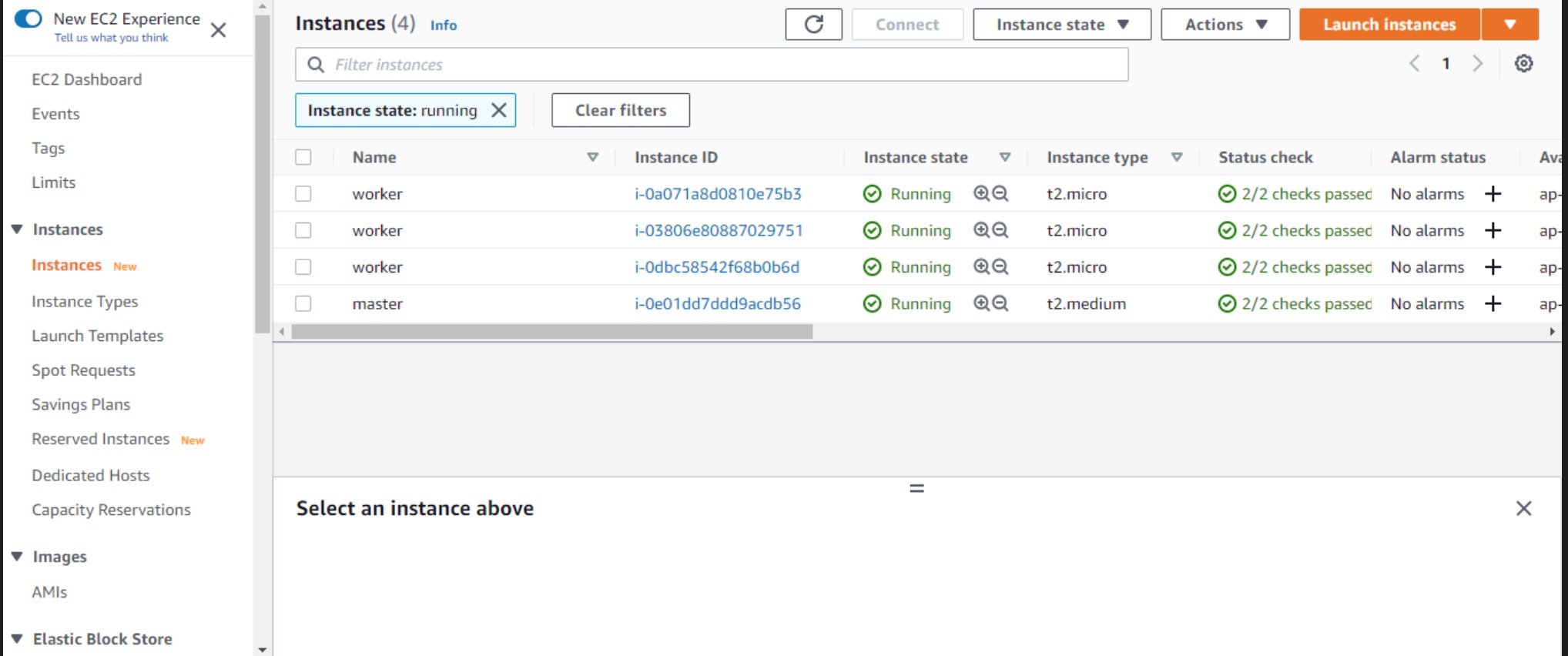Go to next page arrow
1568x656 pixels.
(x=1477, y=64)
